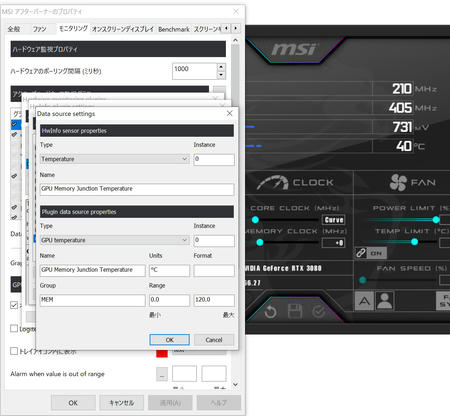The image size is (450, 416).
Task: Toggle the Log checkbox
Action: pyautogui.click(x=14, y=329)
